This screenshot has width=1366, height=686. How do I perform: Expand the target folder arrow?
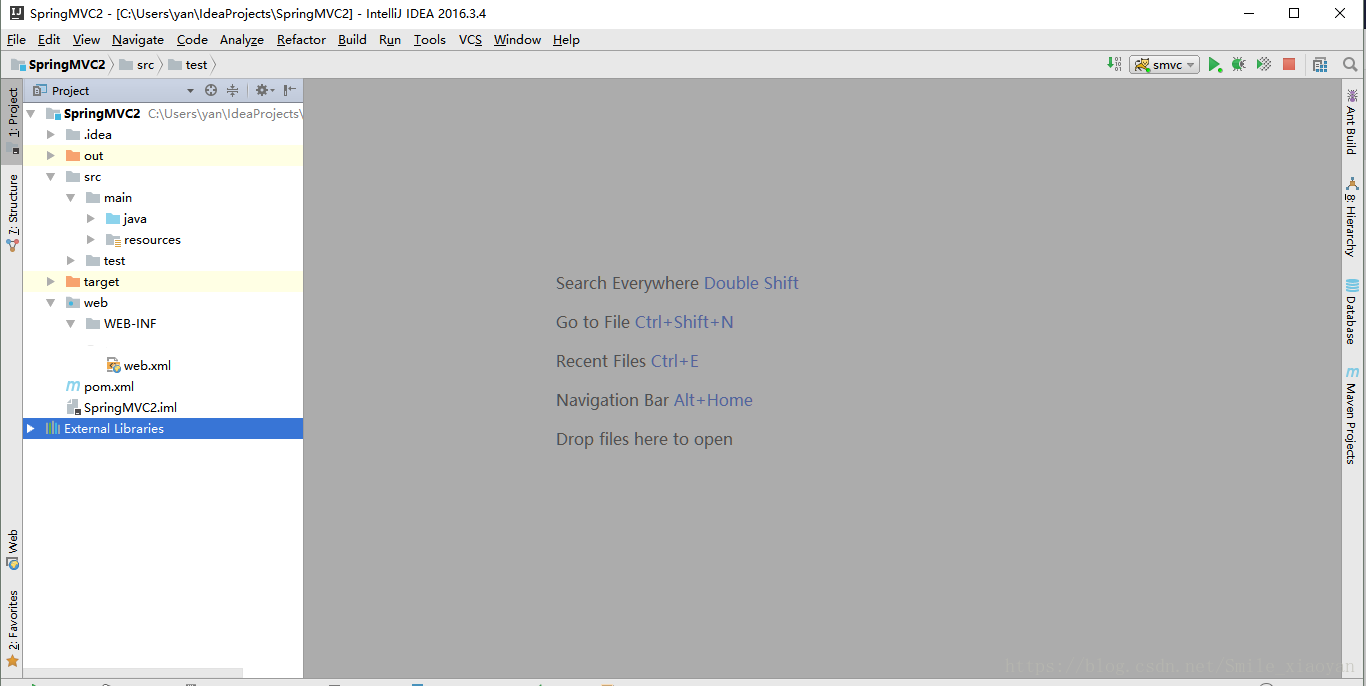(51, 281)
